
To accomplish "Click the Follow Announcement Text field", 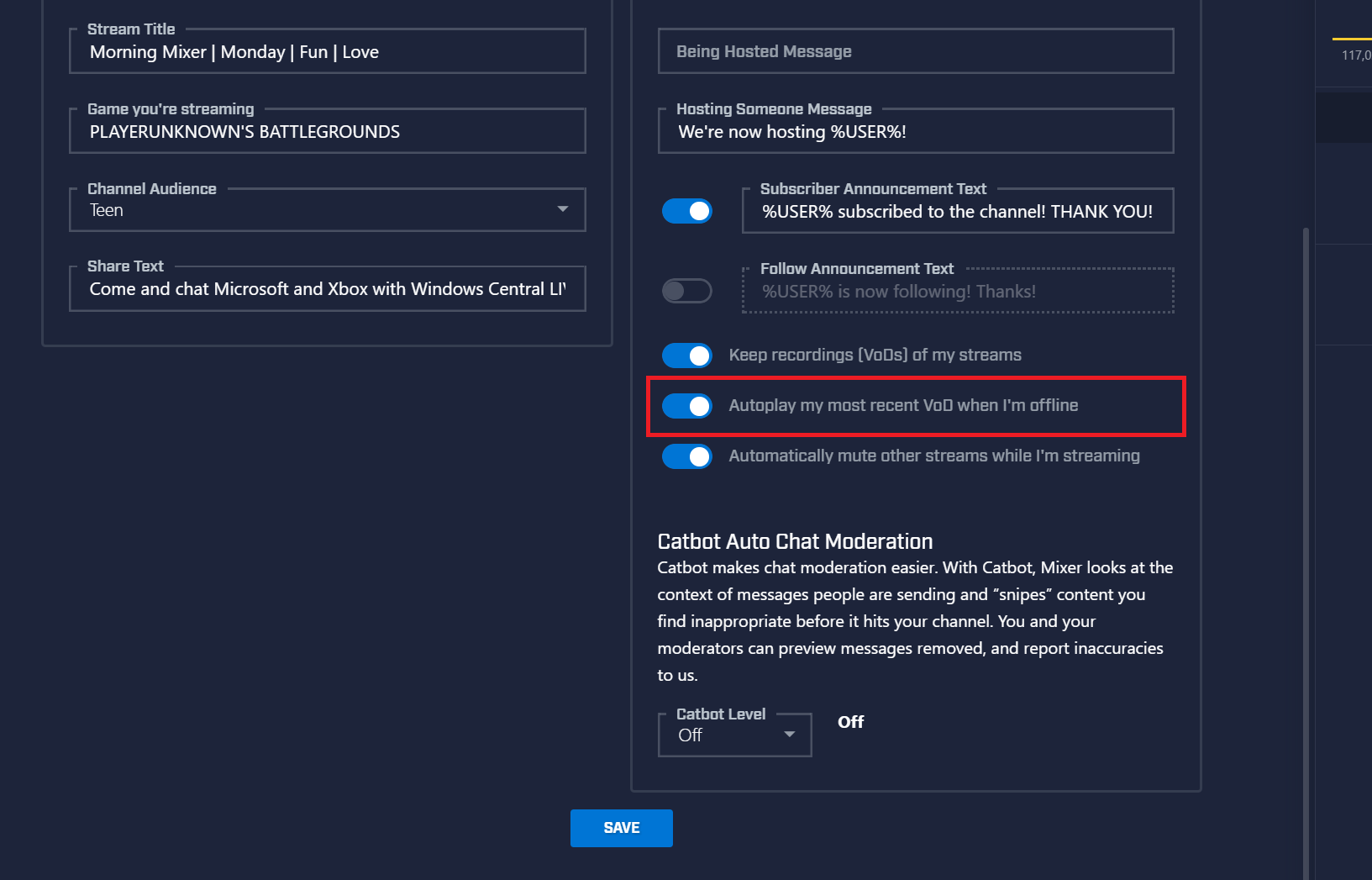I will point(958,291).
